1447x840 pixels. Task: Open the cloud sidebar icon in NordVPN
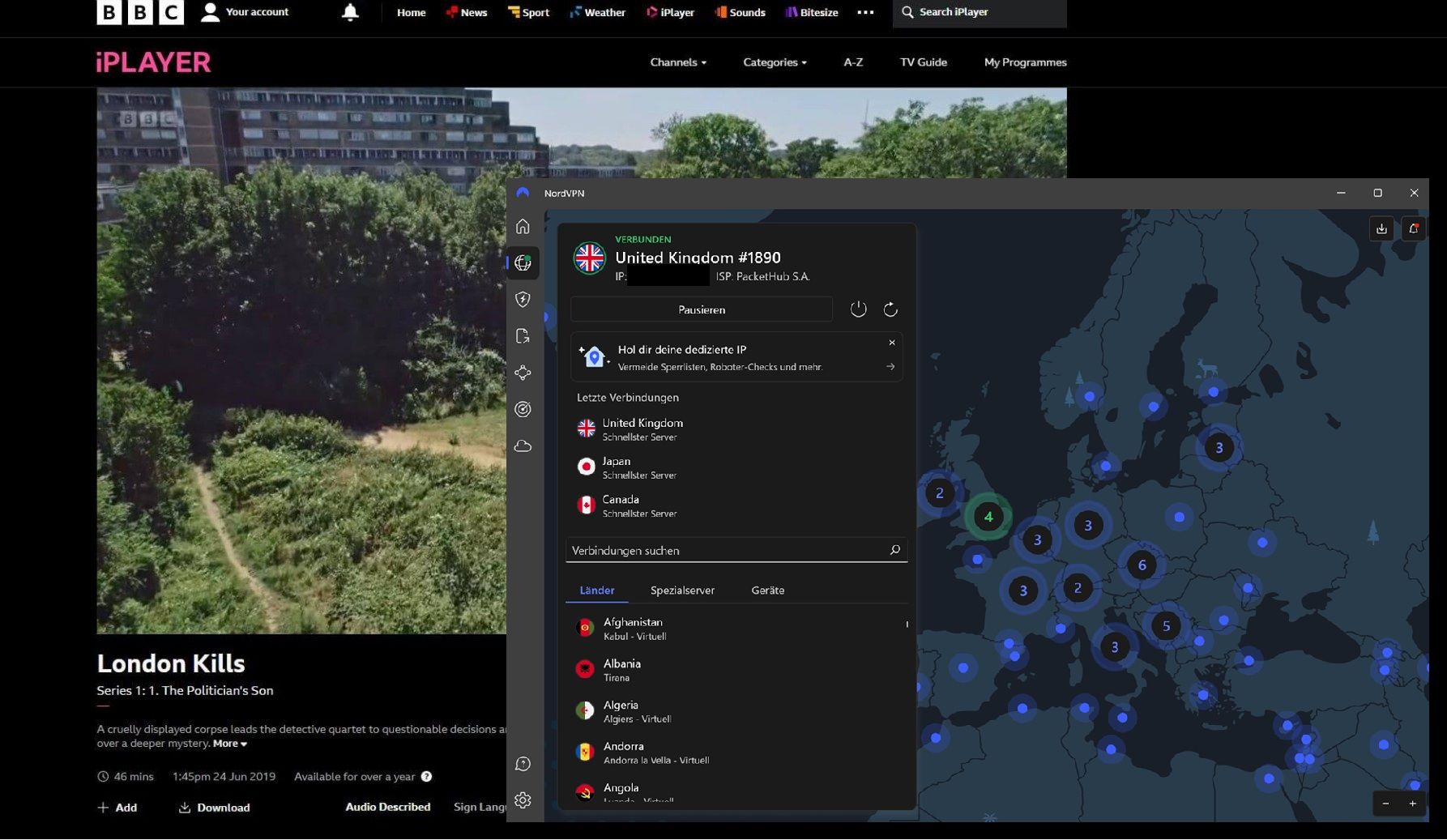click(523, 446)
